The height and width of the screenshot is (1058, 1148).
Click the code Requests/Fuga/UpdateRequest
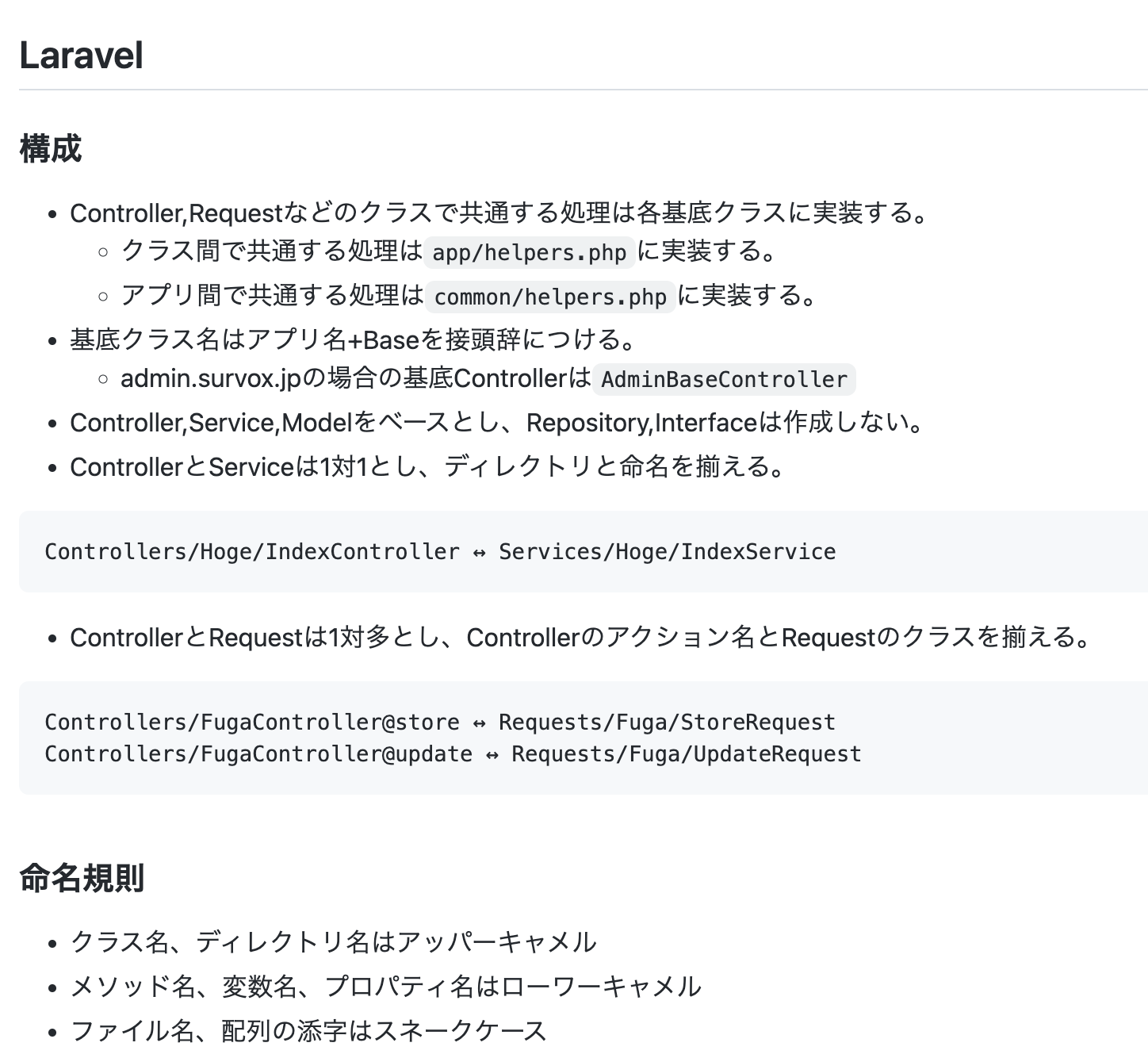point(687,754)
